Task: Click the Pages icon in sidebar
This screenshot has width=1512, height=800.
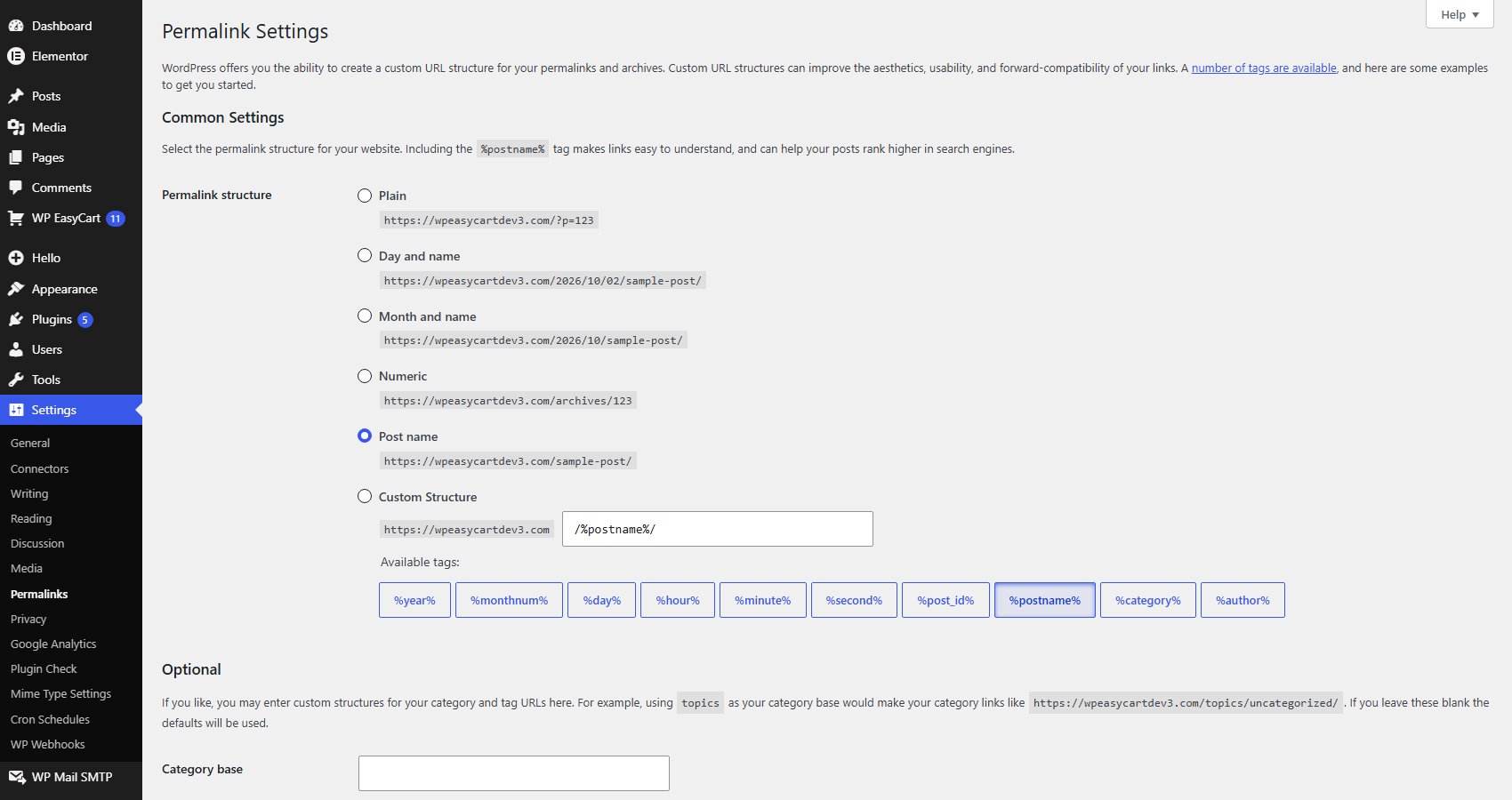Action: (16, 157)
